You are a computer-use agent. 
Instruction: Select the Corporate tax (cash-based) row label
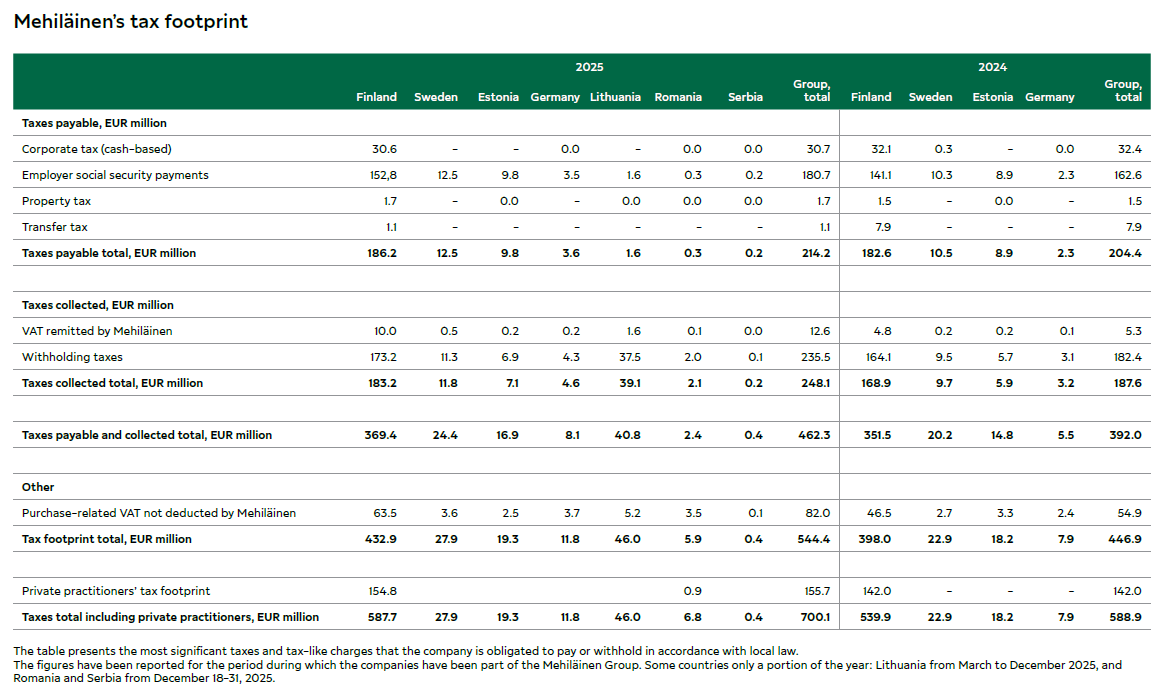click(97, 149)
